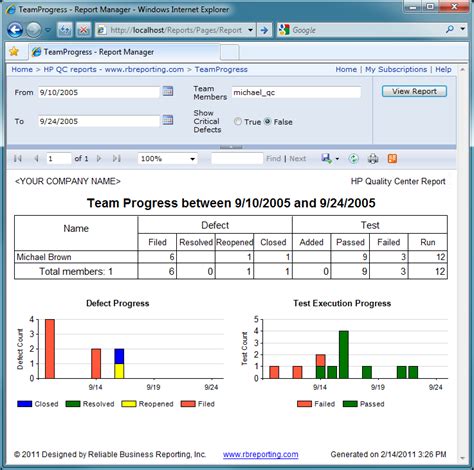Image resolution: width=474 pixels, height=470 pixels.
Task: Click the Next search link
Action: 297,159
